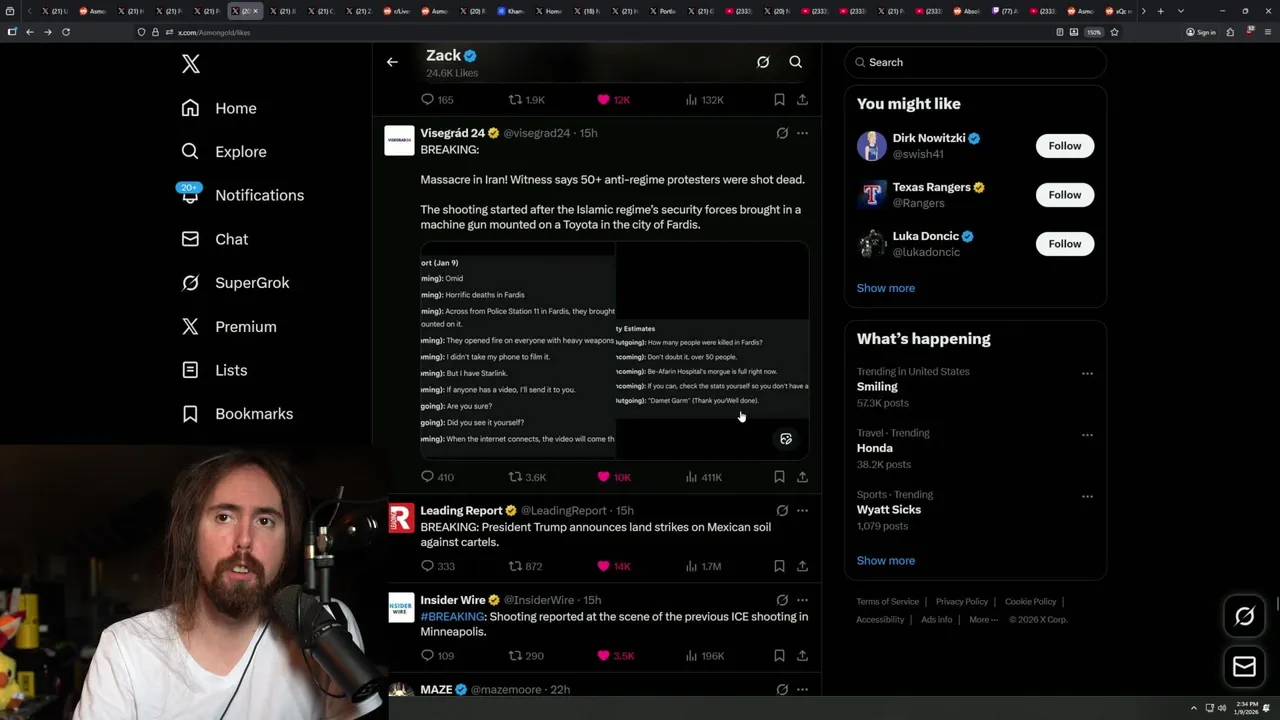This screenshot has width=1280, height=720.
Task: Bookmark the Insider Wire post
Action: click(779, 656)
